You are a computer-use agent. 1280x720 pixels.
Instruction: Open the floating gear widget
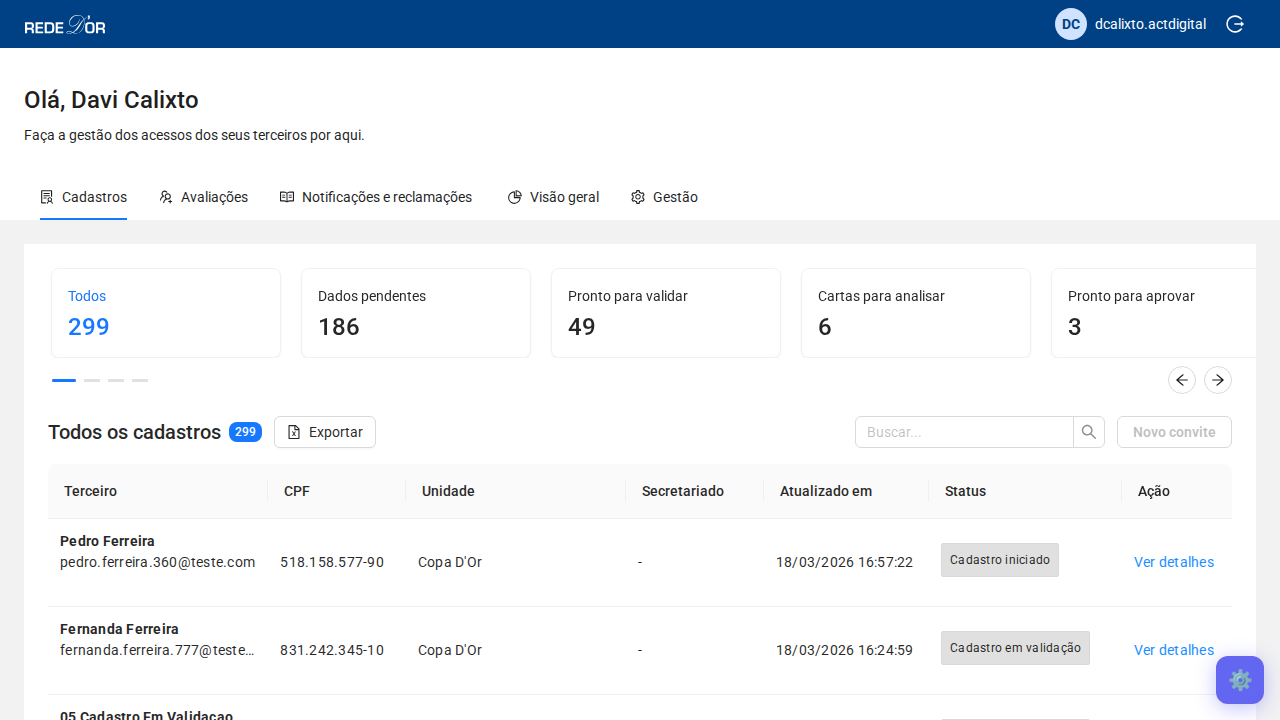coord(1239,680)
